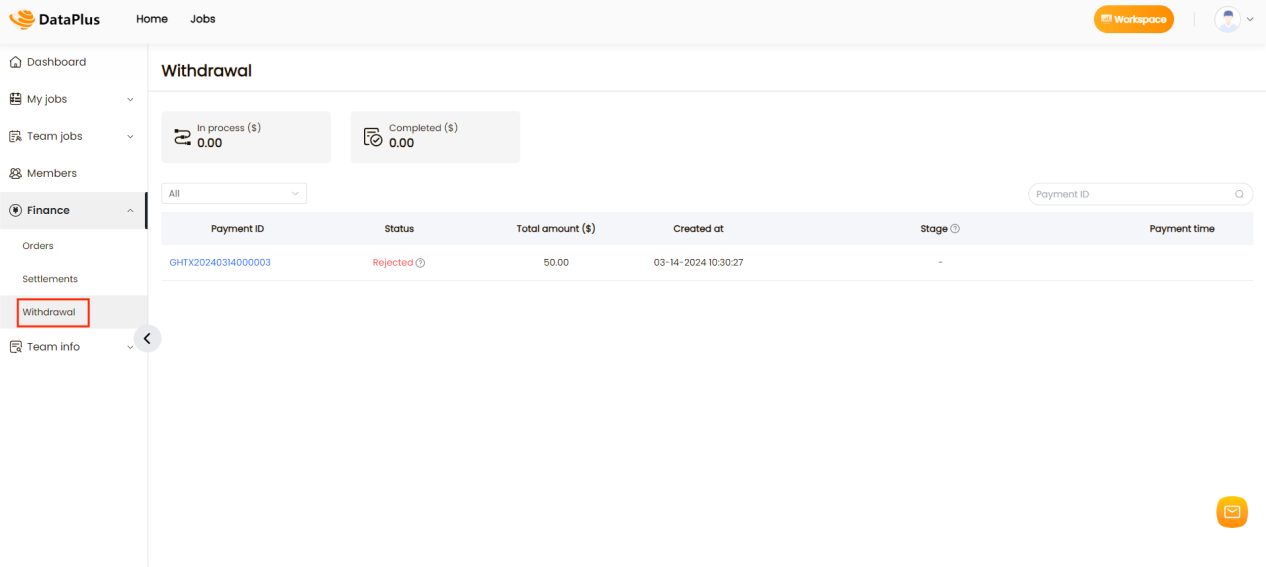Expand the My jobs chevron
1266x567 pixels.
pos(130,99)
